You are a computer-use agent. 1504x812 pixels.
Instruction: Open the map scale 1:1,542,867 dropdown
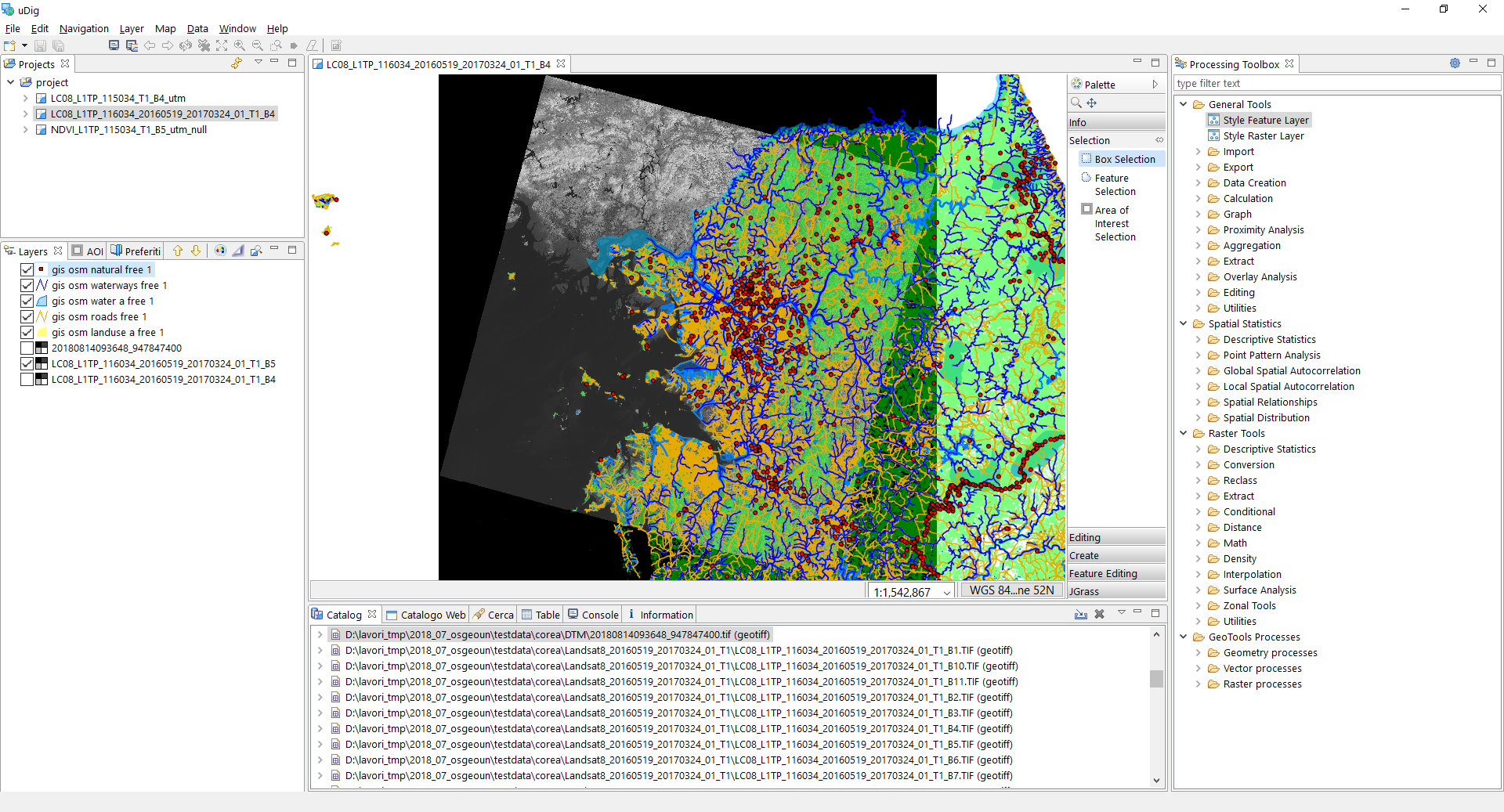[947, 593]
